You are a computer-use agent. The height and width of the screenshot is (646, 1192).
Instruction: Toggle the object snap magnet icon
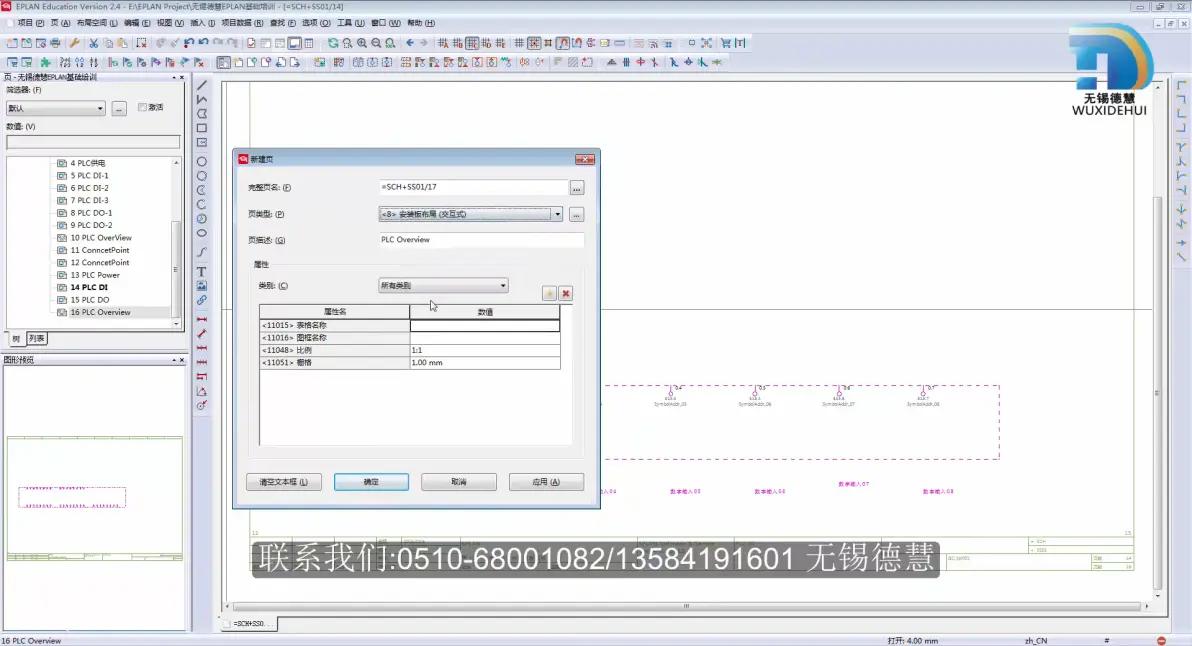pyautogui.click(x=563, y=43)
